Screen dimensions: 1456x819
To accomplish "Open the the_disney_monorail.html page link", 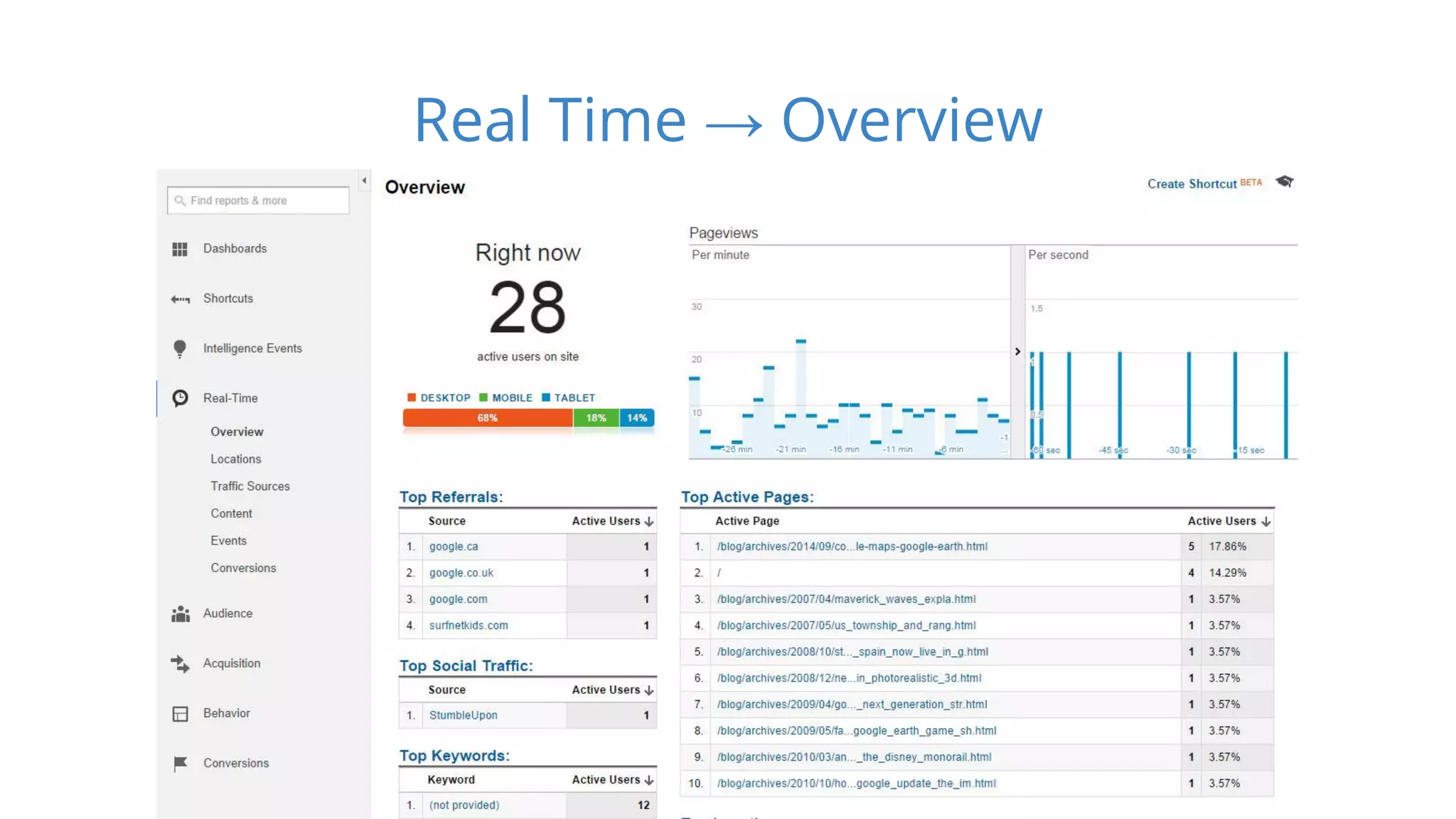I will point(855,757).
